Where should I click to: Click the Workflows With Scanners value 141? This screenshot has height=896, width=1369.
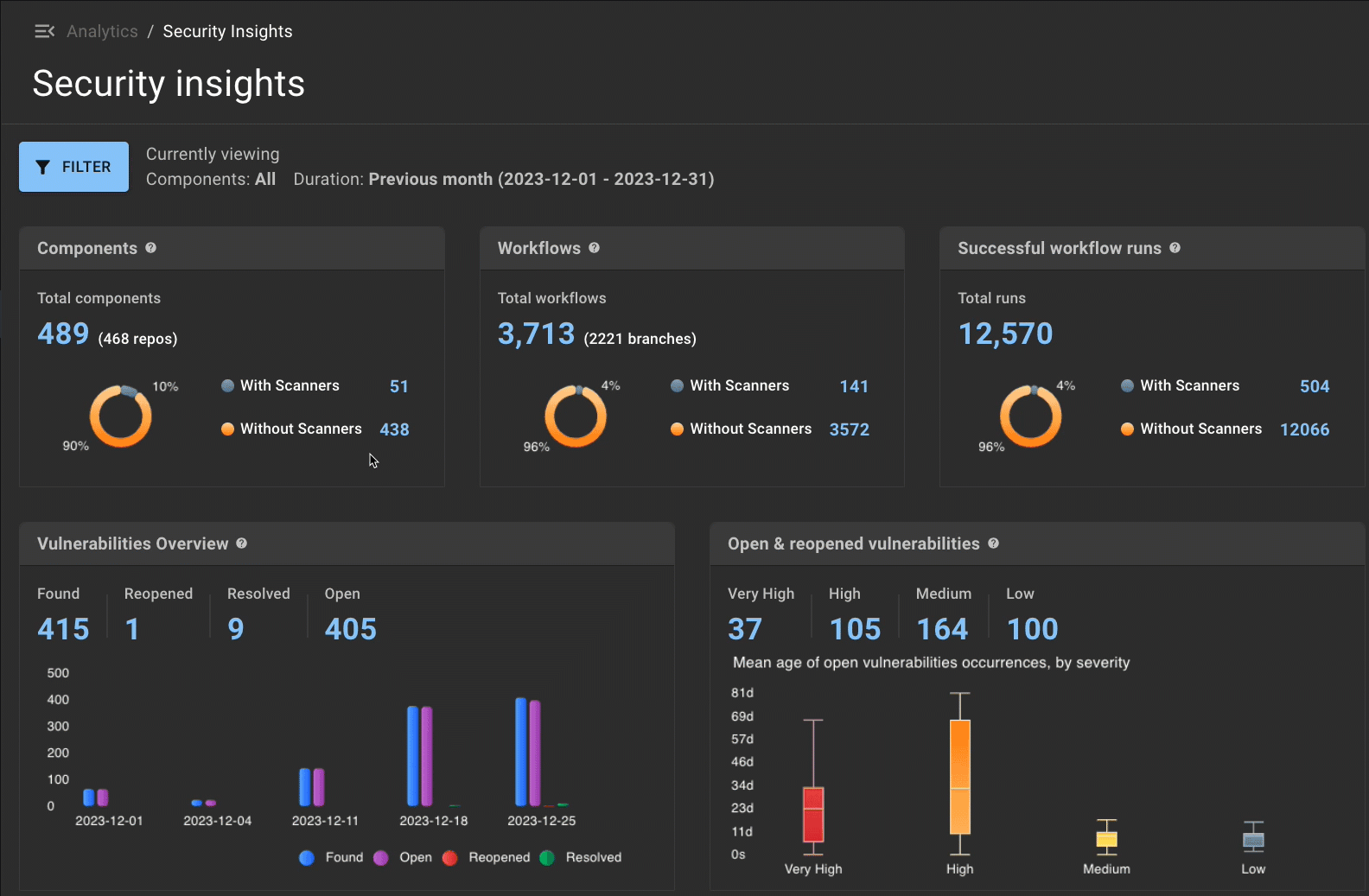pos(854,386)
